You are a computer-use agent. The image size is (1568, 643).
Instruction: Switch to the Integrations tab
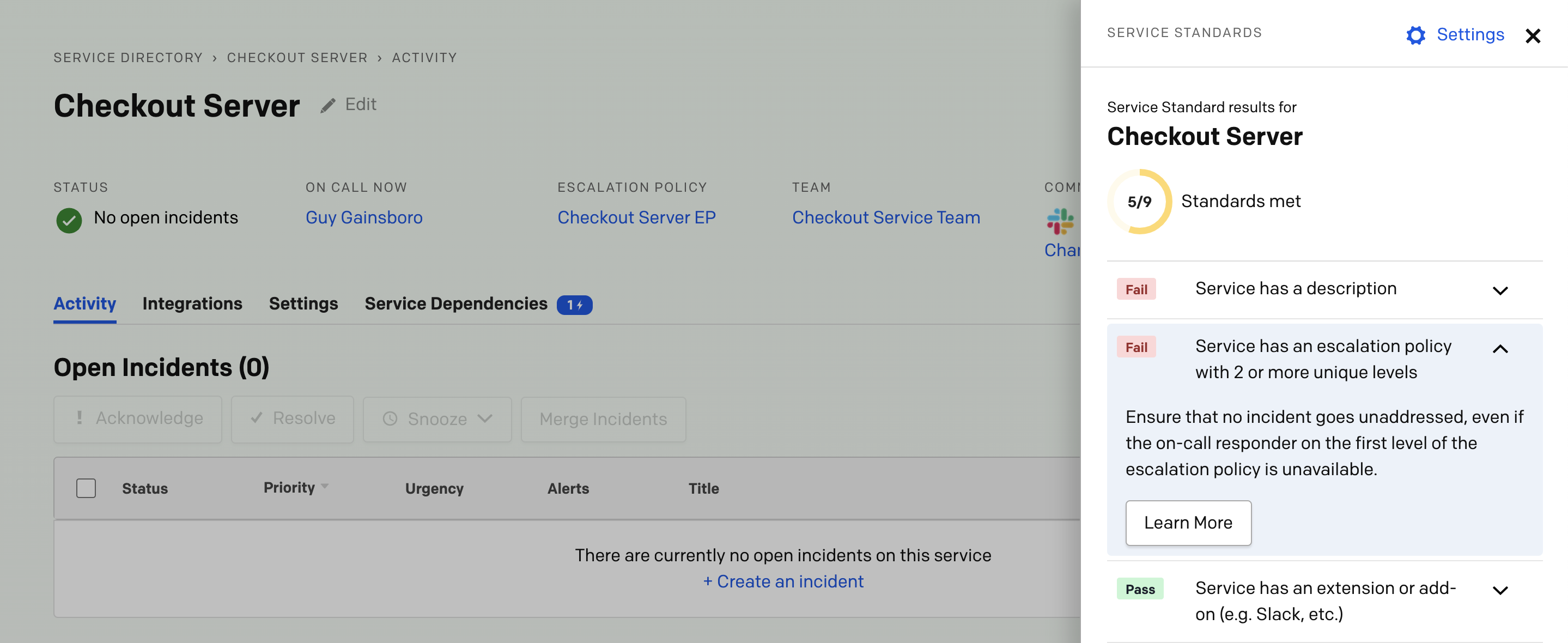pyautogui.click(x=192, y=302)
